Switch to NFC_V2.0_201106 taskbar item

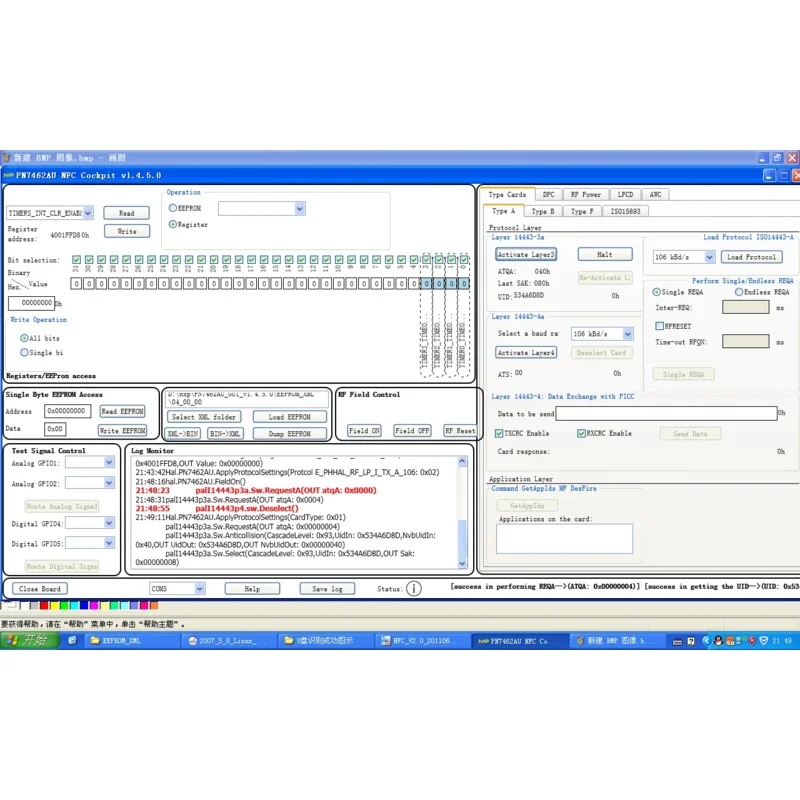coord(422,640)
